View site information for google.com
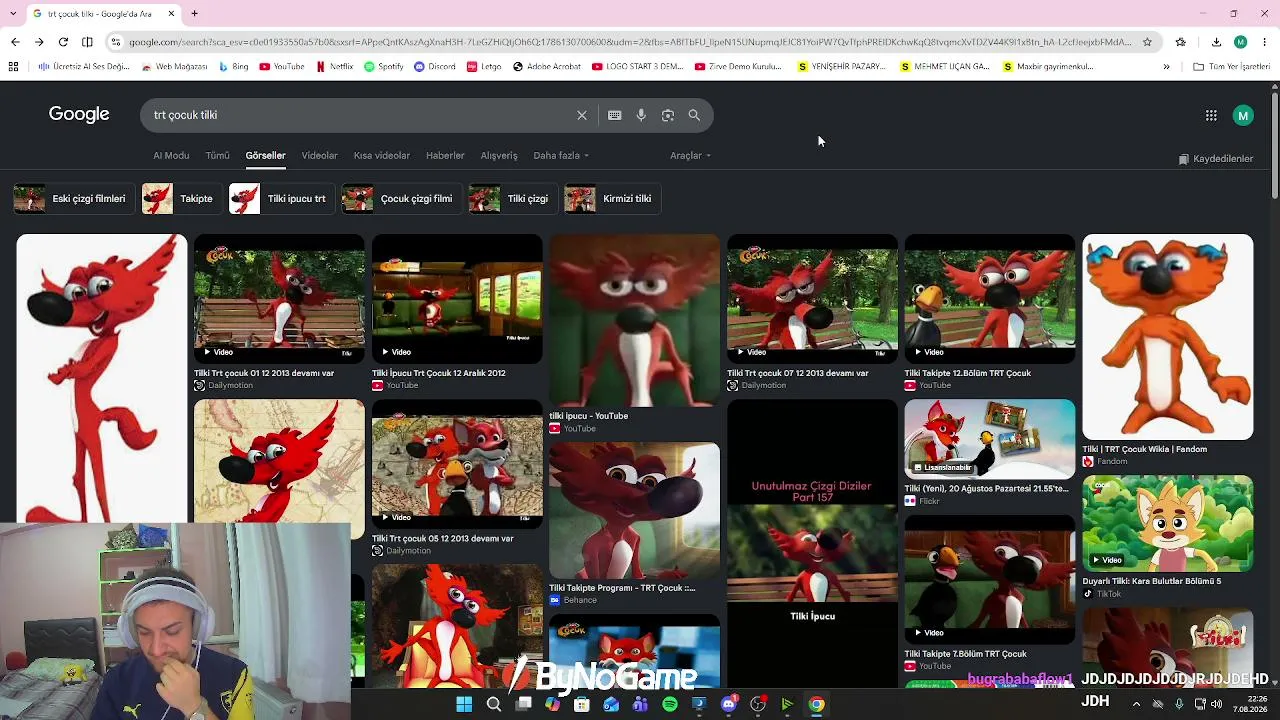Screen dimensions: 1280x720 click(x=116, y=42)
